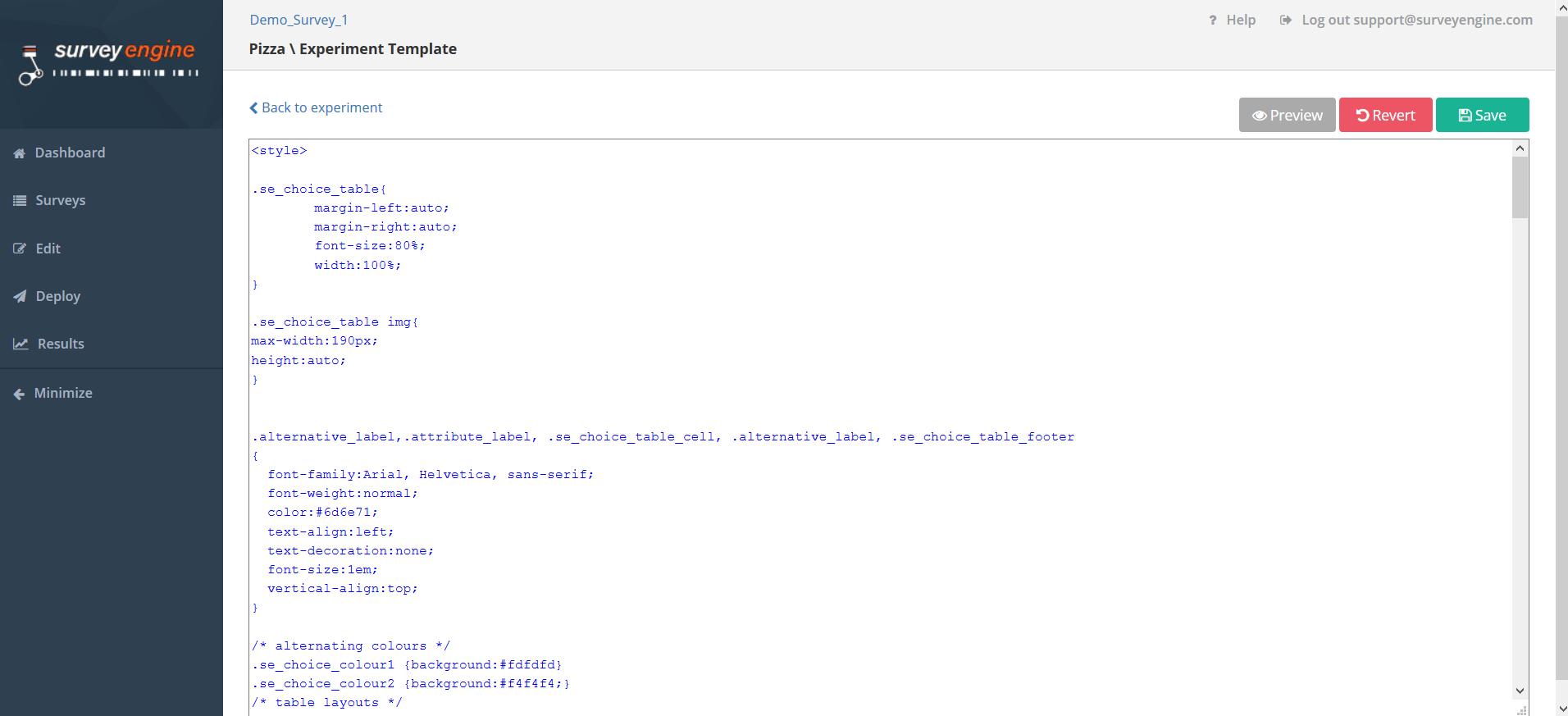This screenshot has width=1568, height=716.
Task: Open the Surveys menu item
Action: [60, 201]
